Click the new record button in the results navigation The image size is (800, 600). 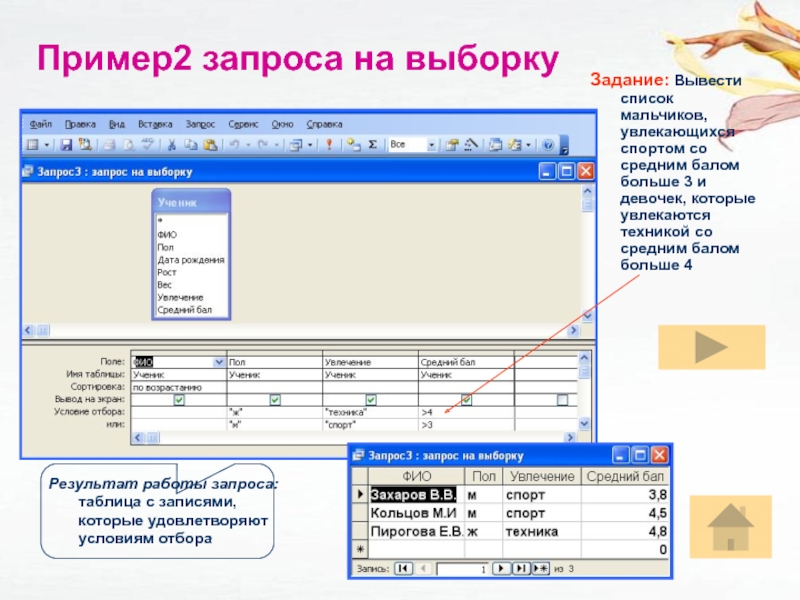coord(540,568)
